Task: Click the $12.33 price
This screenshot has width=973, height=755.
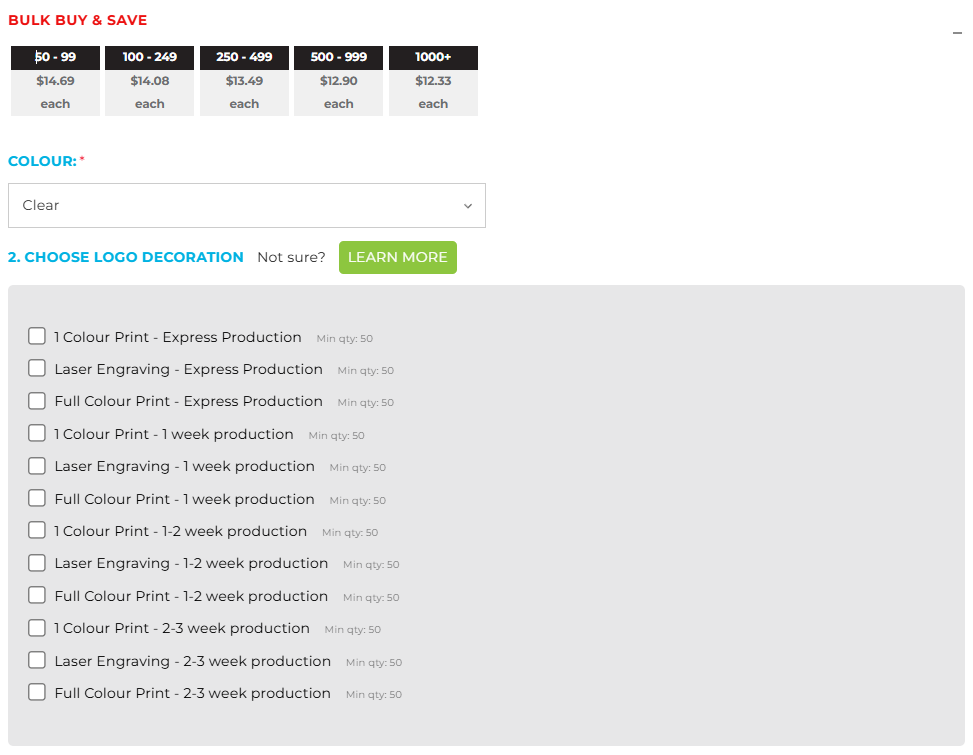Action: click(433, 81)
